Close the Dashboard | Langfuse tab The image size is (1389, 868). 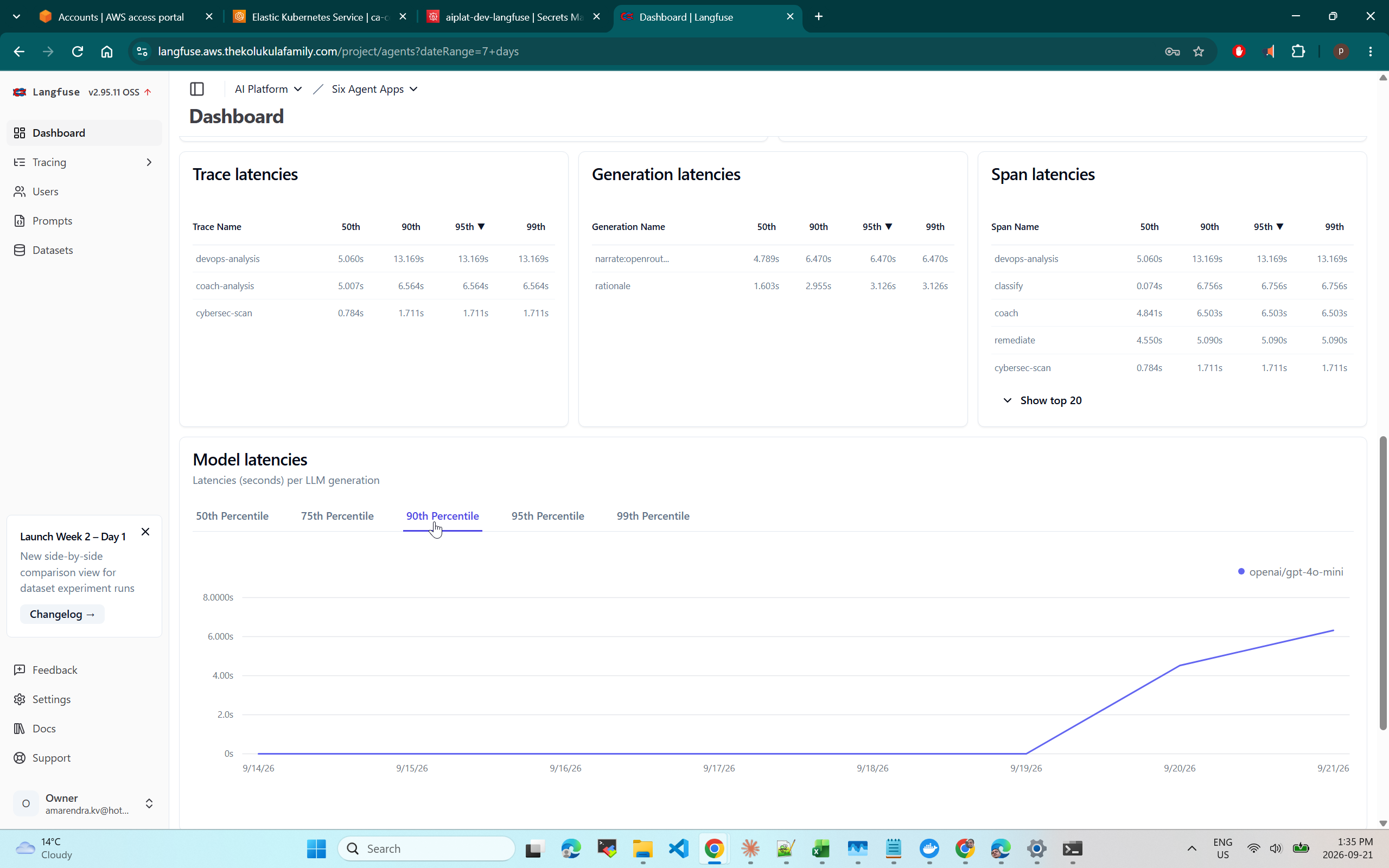(791, 17)
